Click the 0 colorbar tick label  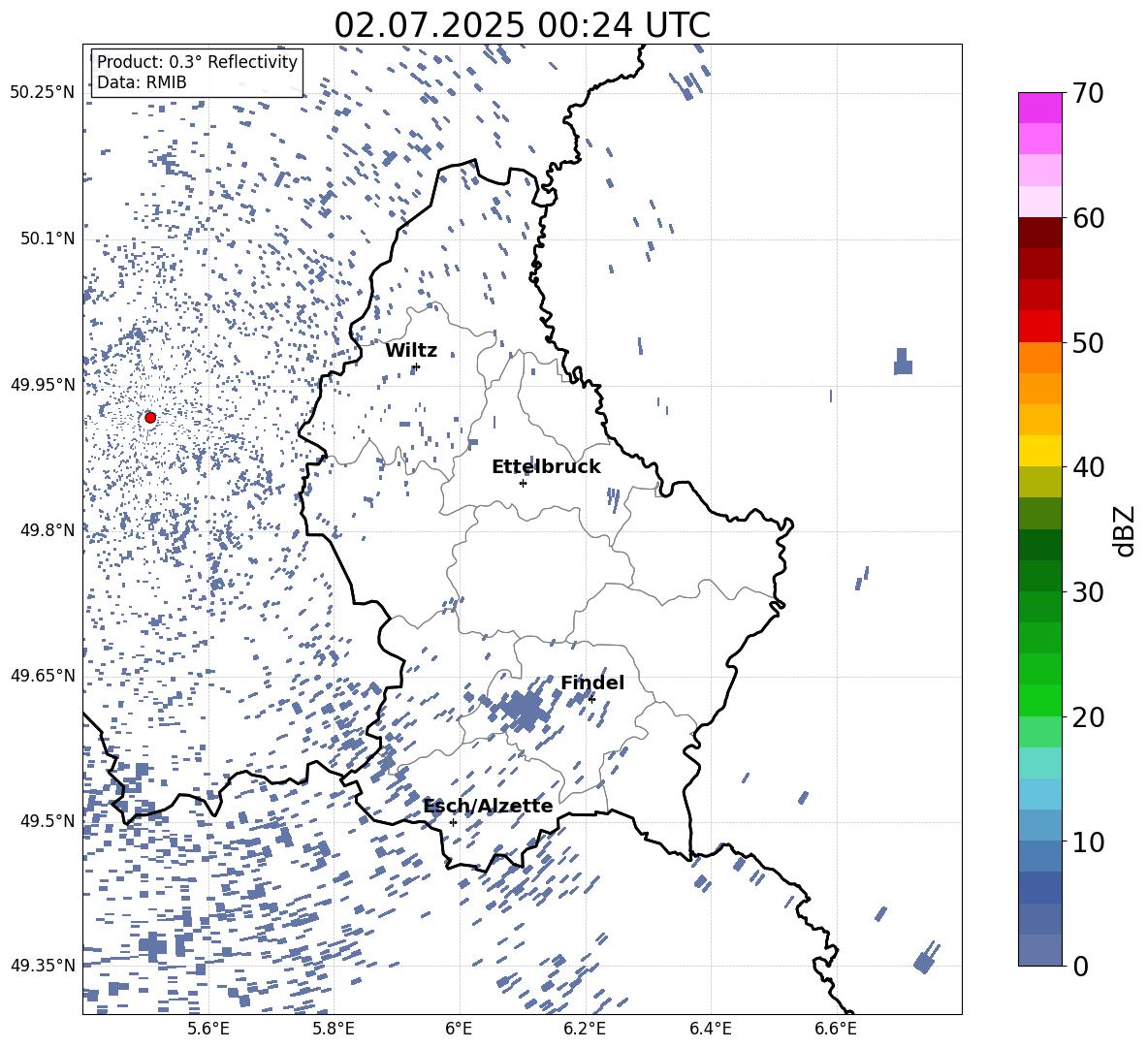point(1079,966)
